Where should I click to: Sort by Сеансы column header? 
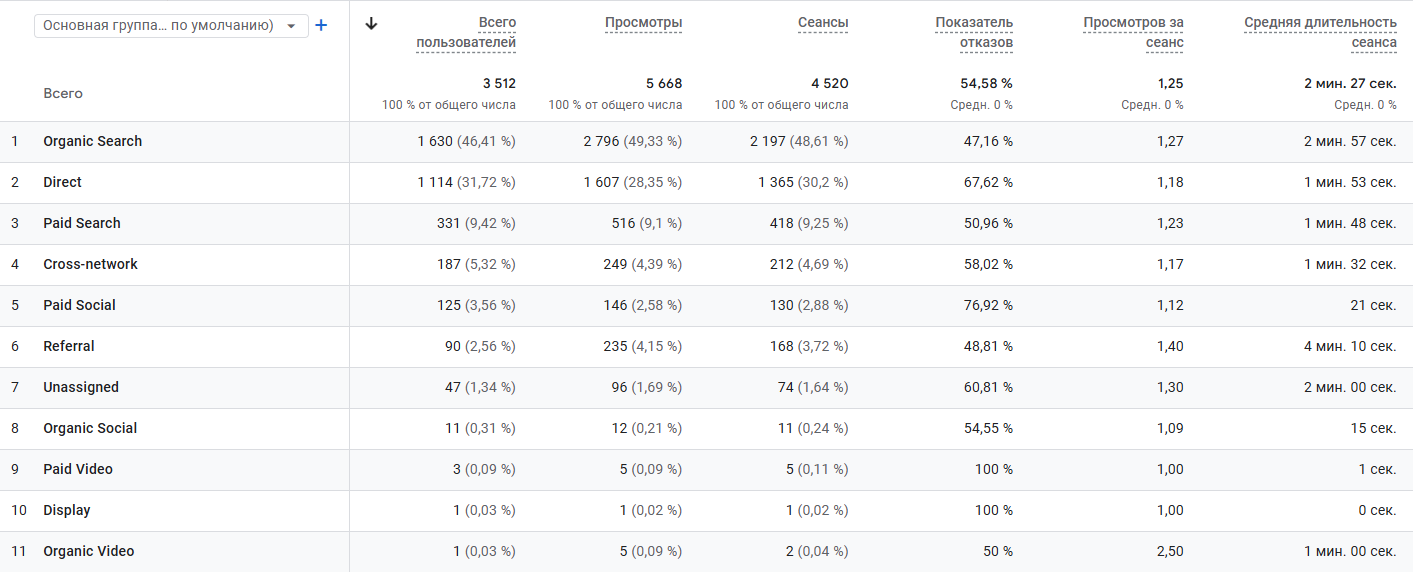tap(822, 23)
